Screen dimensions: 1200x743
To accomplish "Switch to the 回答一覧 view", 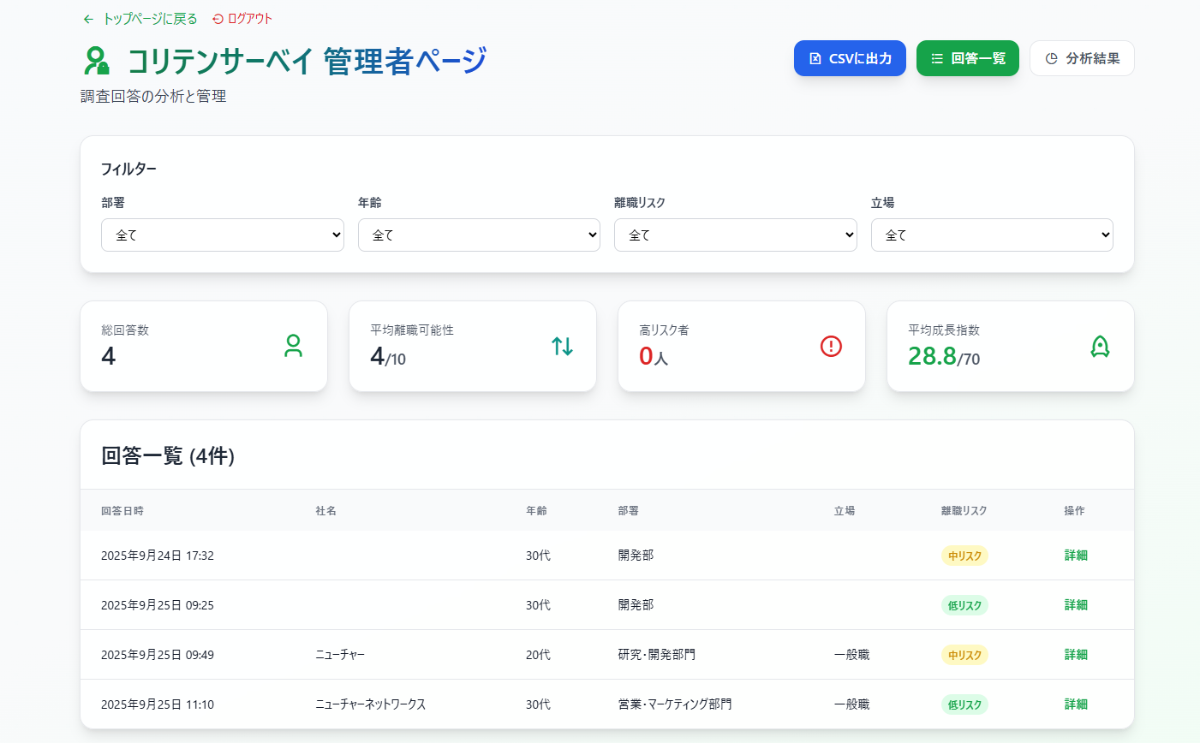I will (967, 58).
